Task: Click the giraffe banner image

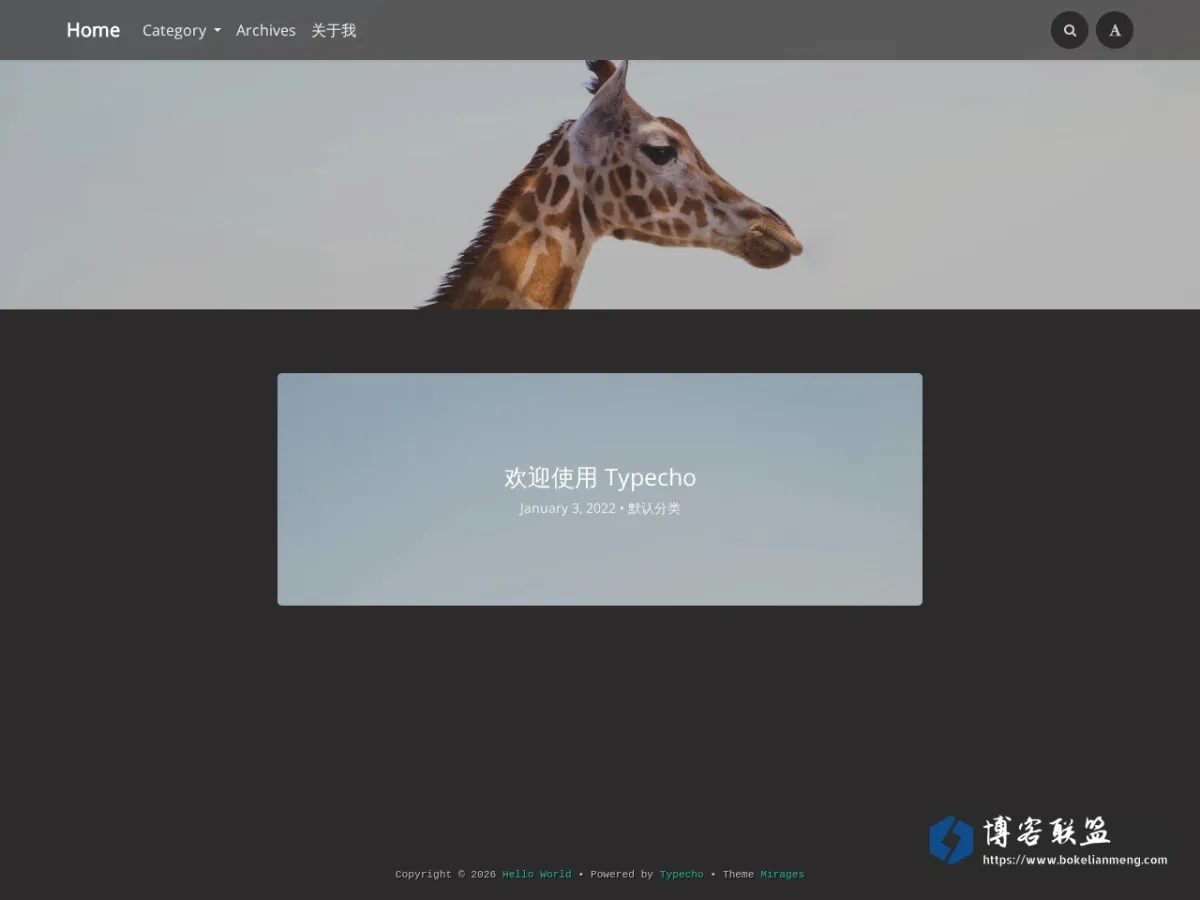Action: click(x=600, y=184)
